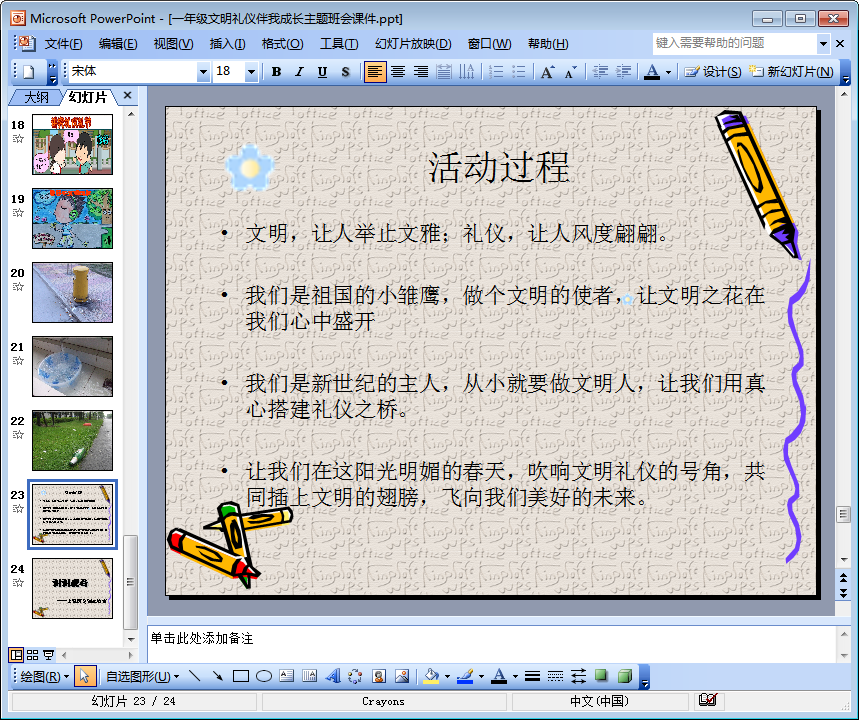This screenshot has height=720, width=859.
Task: Click the shadow style icon
Action: [x=601, y=676]
